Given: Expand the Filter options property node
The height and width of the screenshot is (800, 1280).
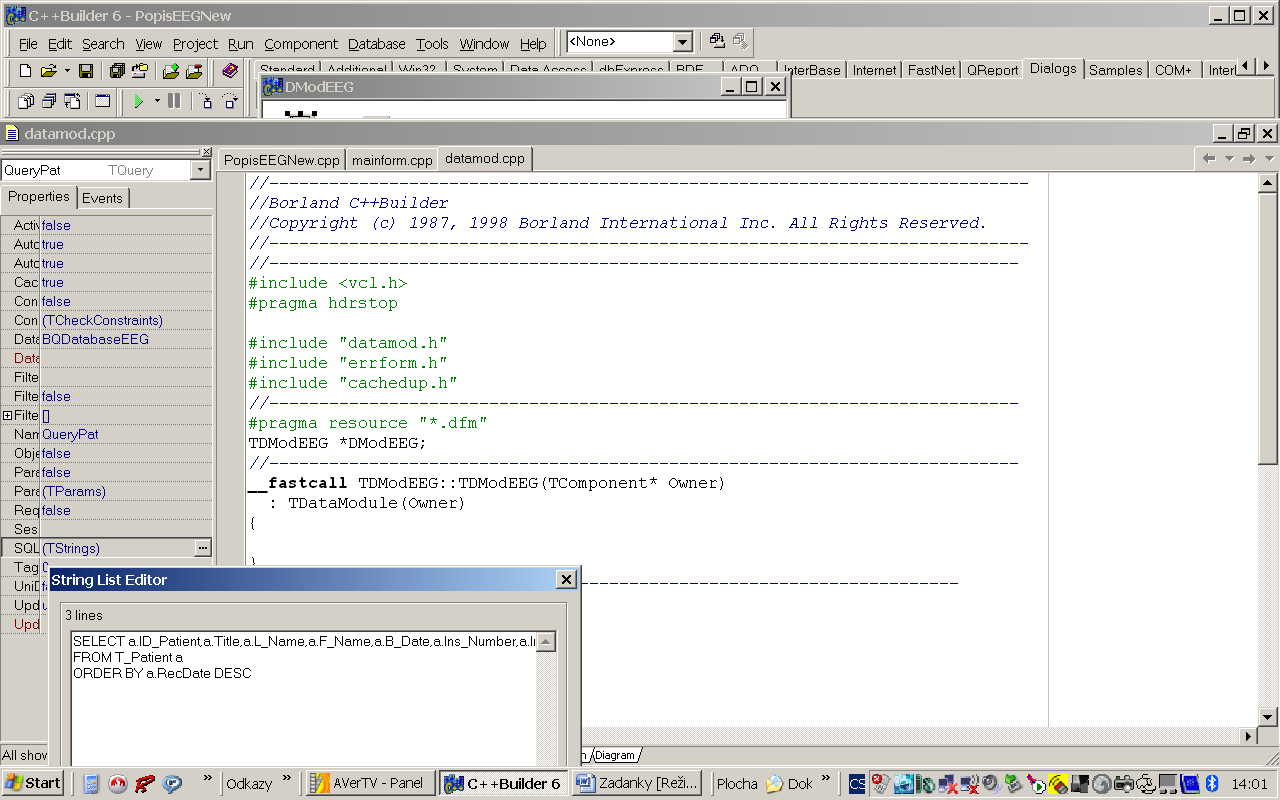Looking at the screenshot, I should click(x=8, y=415).
